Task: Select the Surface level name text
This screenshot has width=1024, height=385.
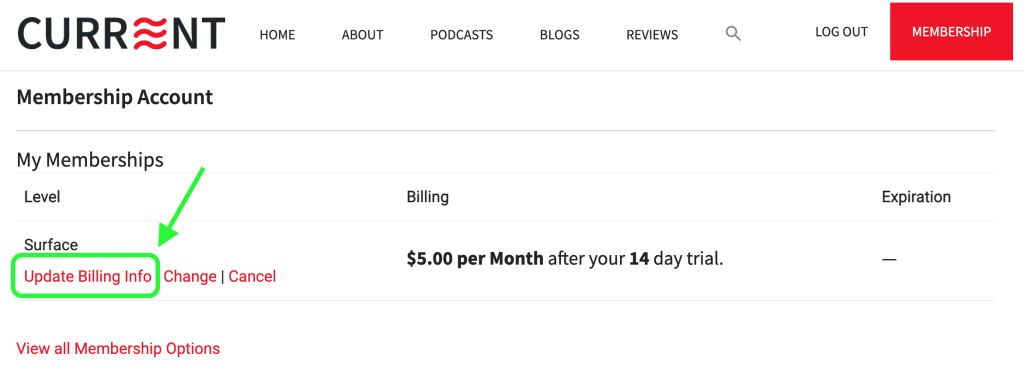Action: [x=51, y=245]
